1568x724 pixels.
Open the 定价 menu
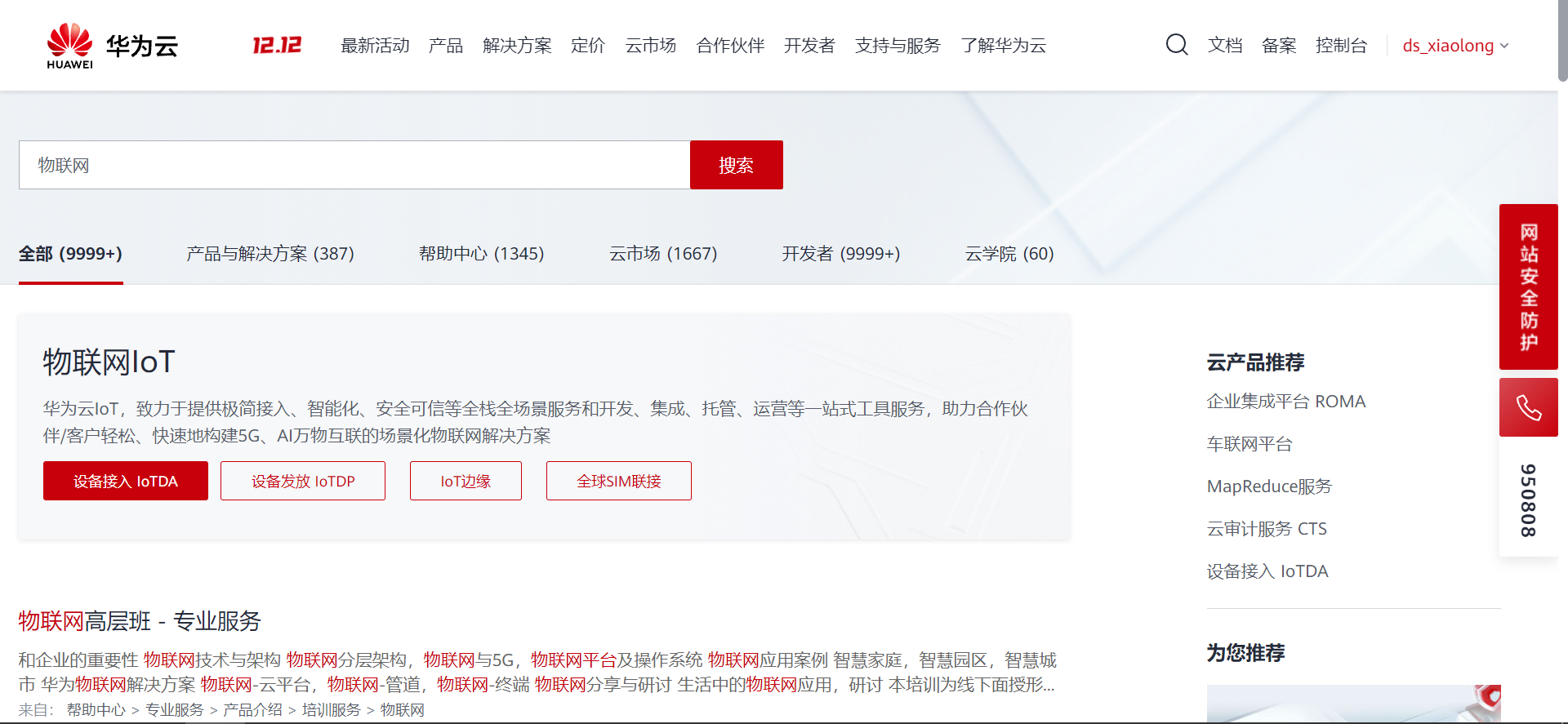coord(588,46)
